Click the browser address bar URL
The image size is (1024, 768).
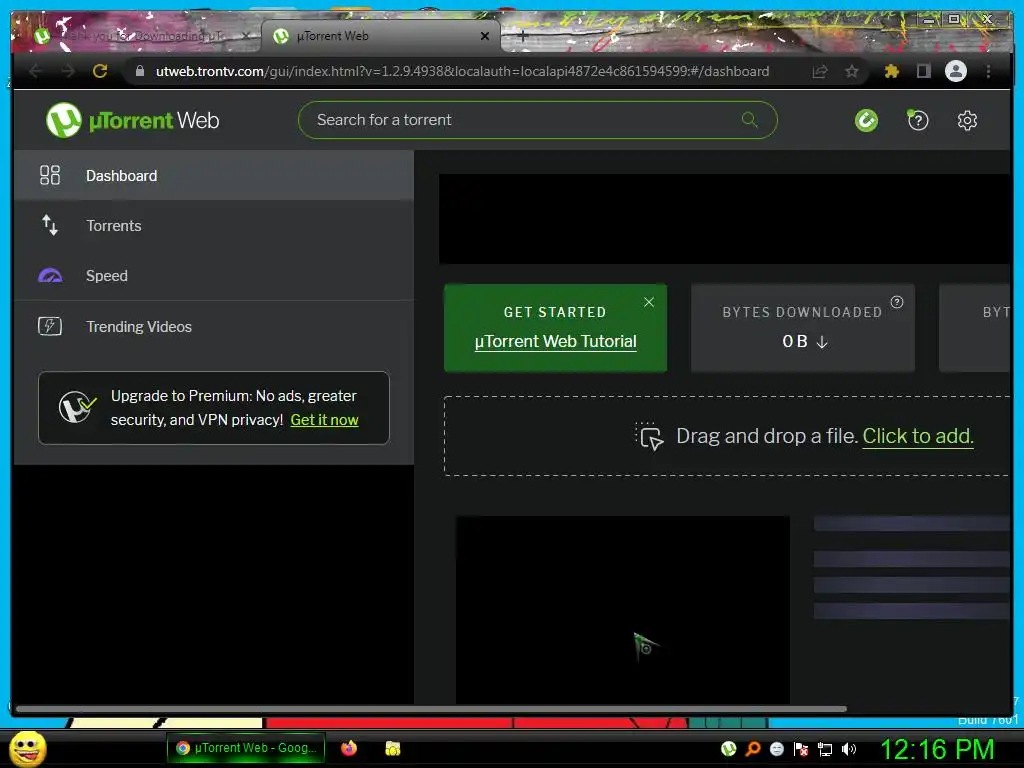462,71
